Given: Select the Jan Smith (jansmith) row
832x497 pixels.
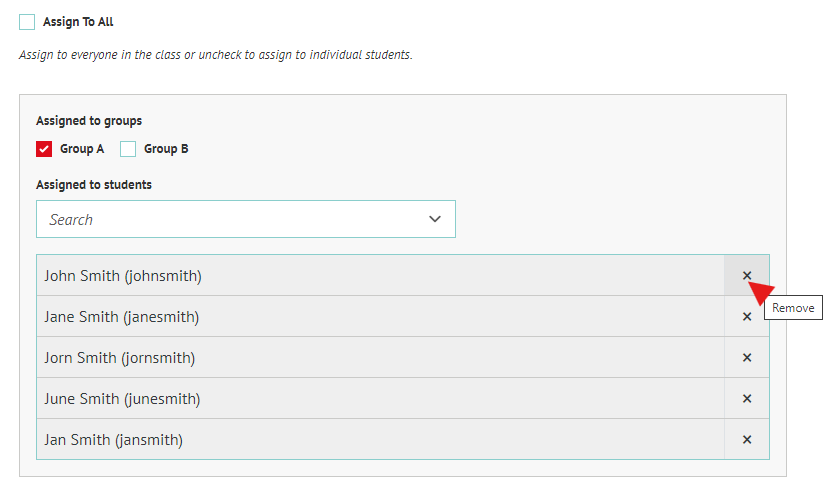Looking at the screenshot, I should 380,439.
